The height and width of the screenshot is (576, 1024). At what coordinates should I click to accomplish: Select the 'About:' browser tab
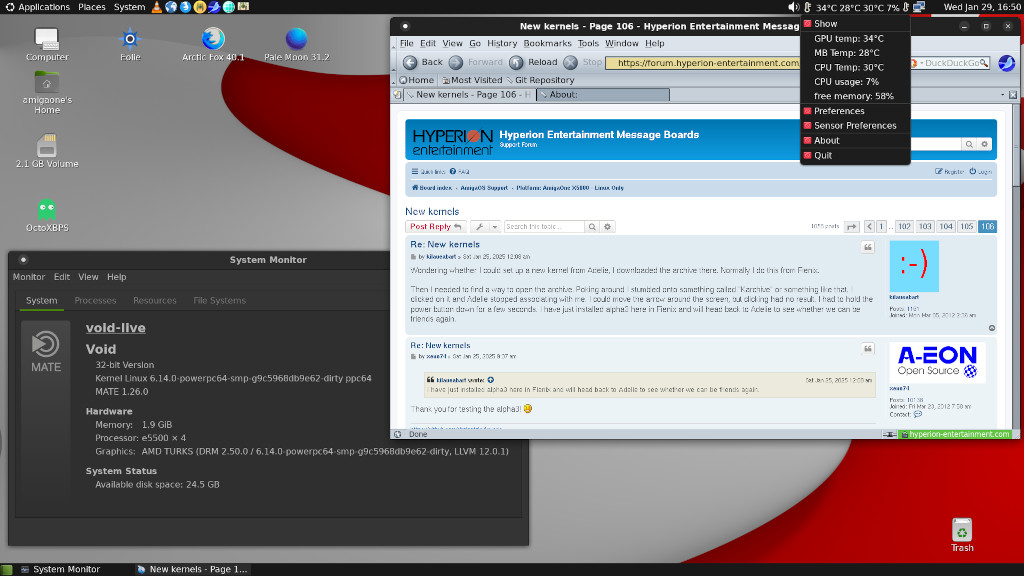tap(603, 95)
